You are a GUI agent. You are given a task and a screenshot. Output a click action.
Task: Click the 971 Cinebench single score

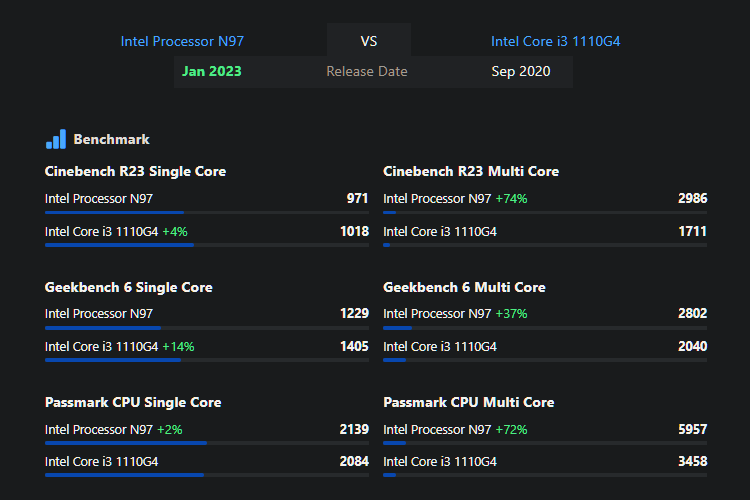(357, 198)
